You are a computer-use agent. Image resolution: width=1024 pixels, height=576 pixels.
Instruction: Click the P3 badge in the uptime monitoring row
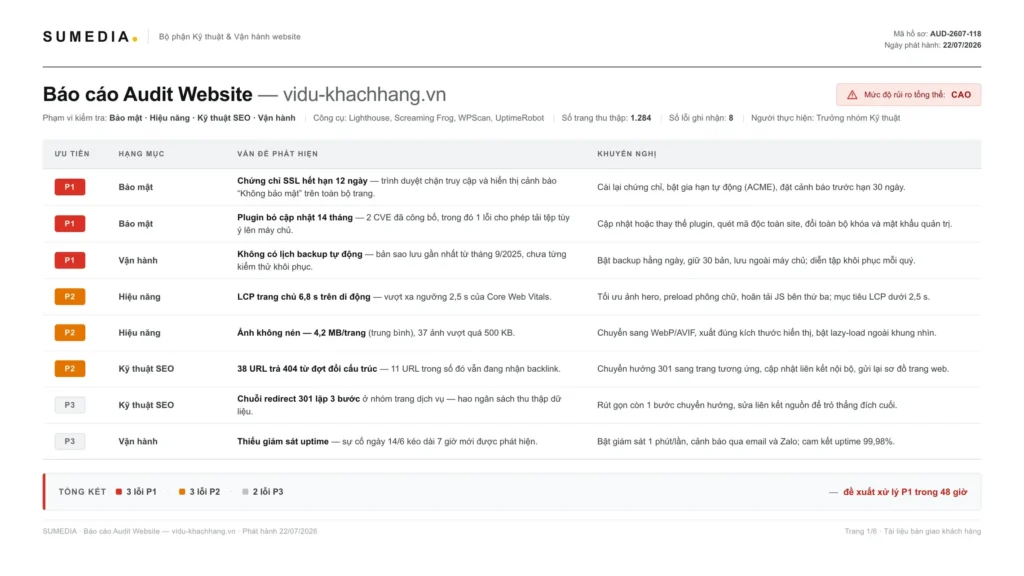tap(70, 441)
